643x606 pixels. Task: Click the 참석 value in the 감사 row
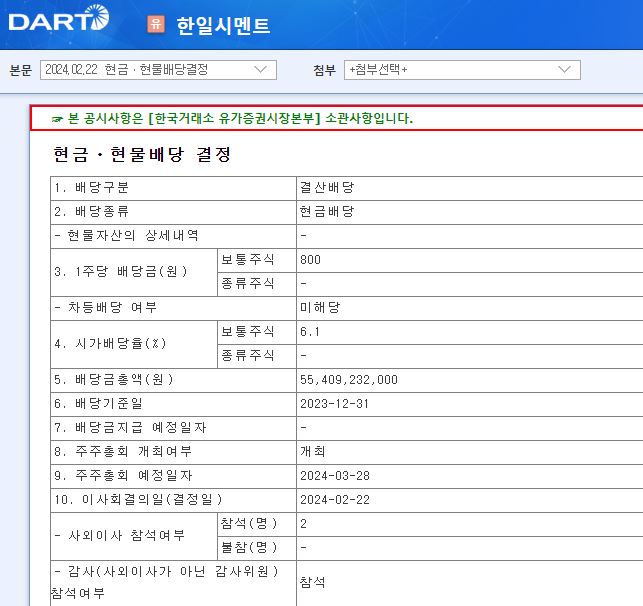tap(312, 583)
